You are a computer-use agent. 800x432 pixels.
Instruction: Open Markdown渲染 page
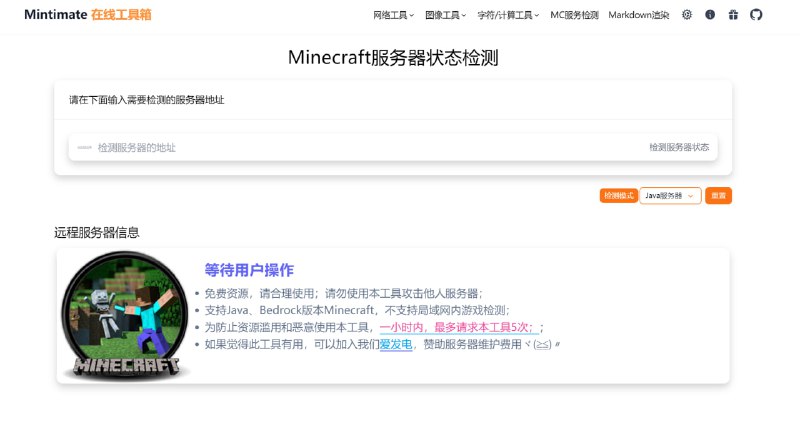click(x=638, y=15)
